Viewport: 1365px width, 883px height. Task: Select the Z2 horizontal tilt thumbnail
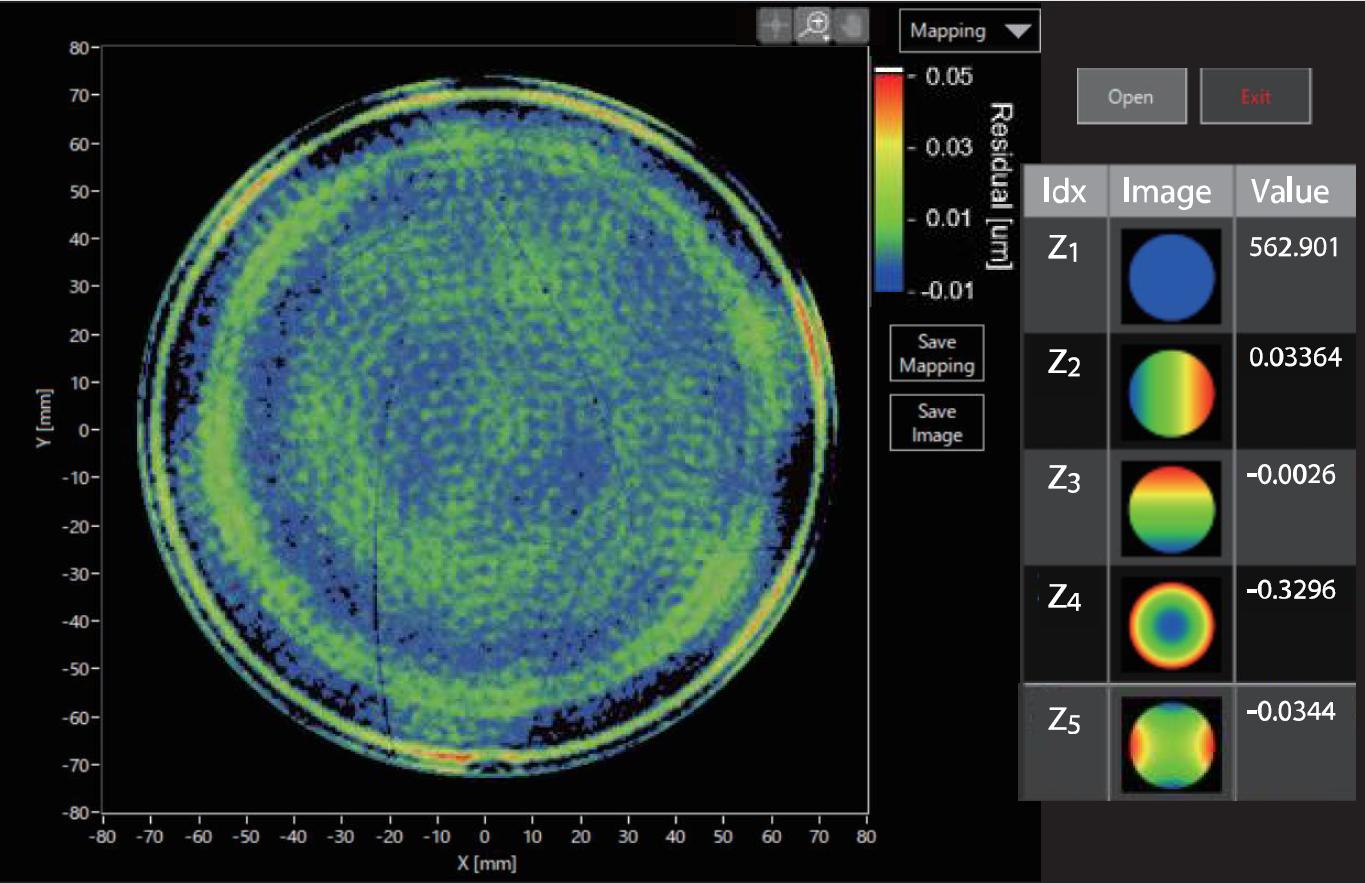click(x=1171, y=393)
